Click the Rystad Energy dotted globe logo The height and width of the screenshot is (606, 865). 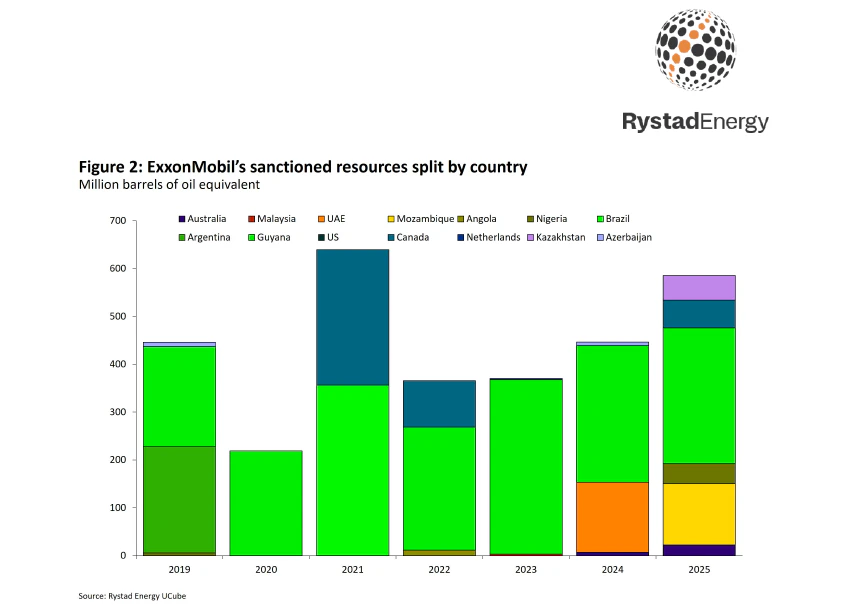[x=695, y=50]
